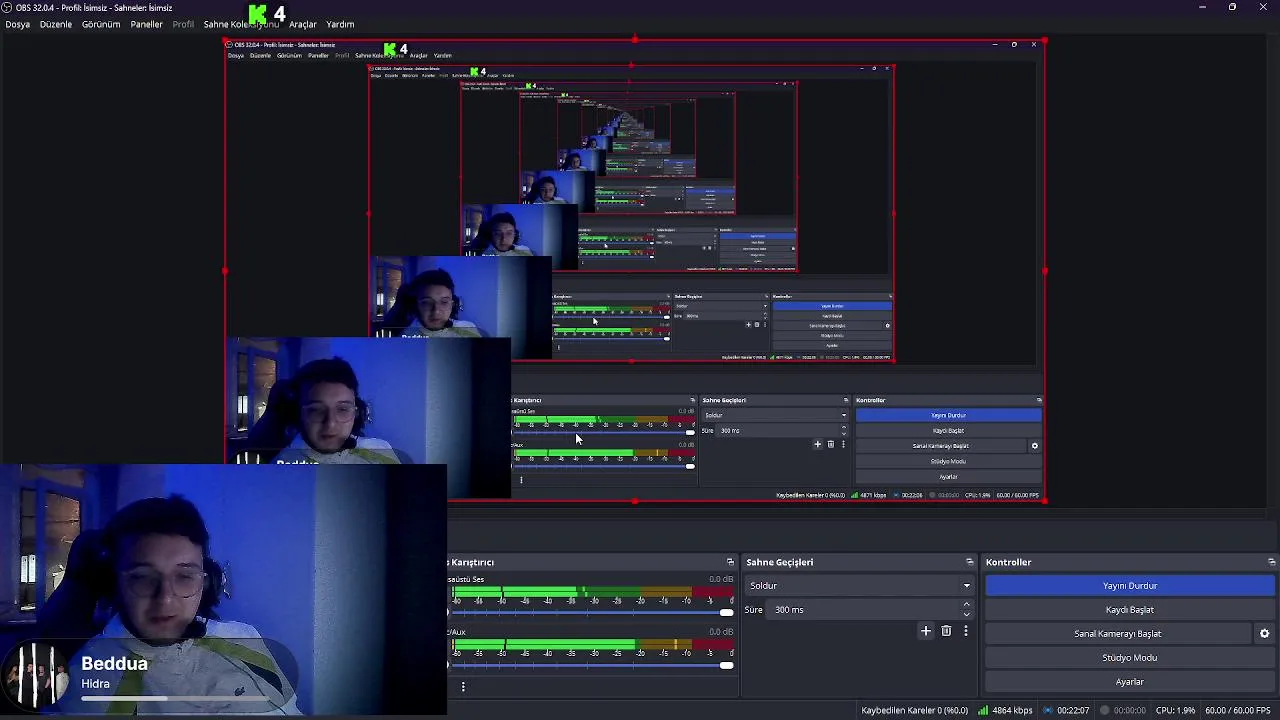Click the Beddua song title overlay
This screenshot has height=720, width=1280.
point(114,664)
